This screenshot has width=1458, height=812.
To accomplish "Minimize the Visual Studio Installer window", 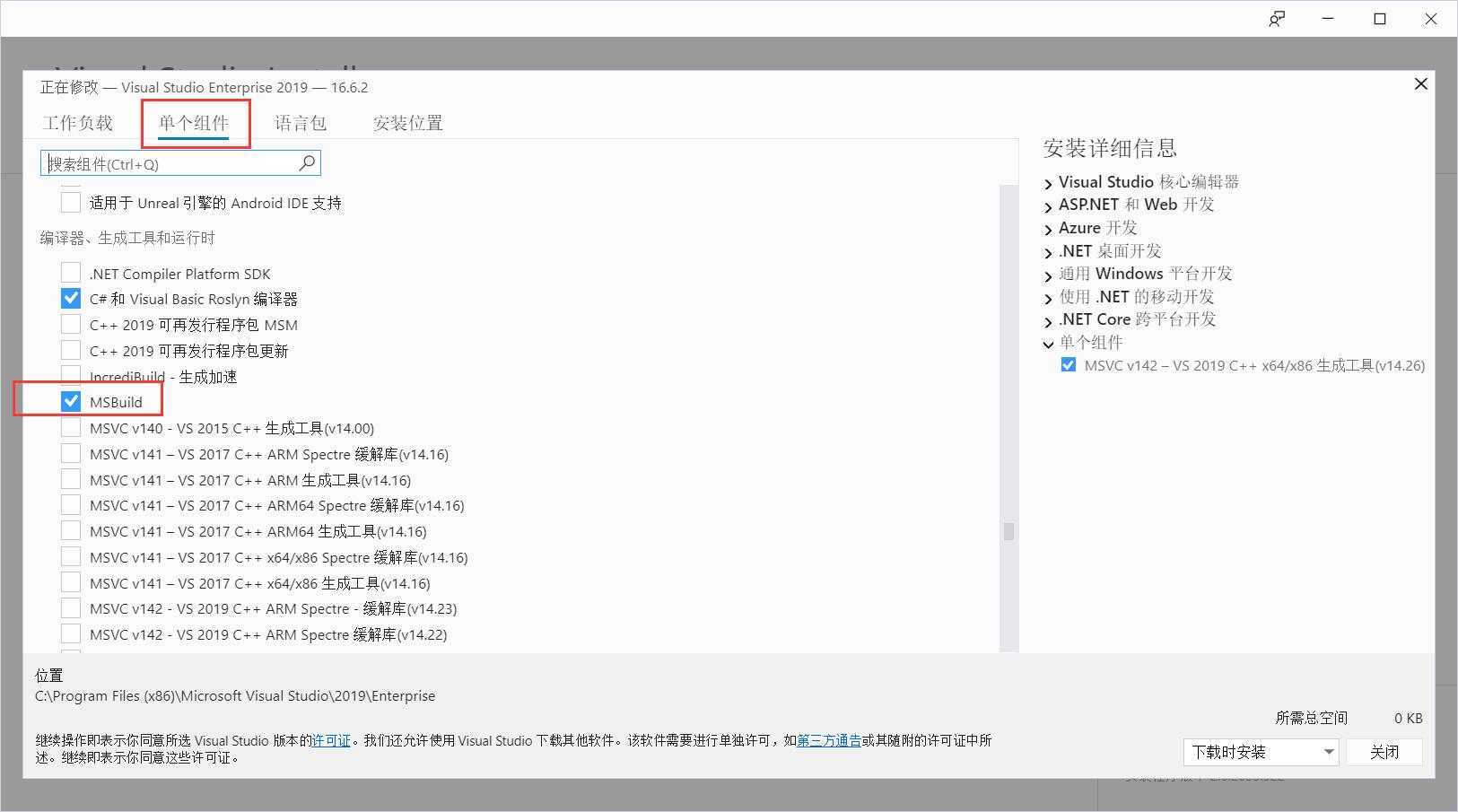I will (1329, 19).
